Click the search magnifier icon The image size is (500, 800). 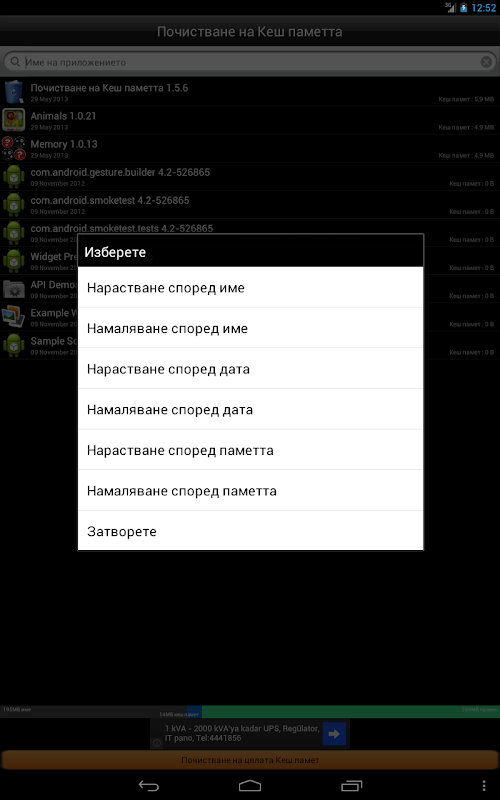coord(16,62)
